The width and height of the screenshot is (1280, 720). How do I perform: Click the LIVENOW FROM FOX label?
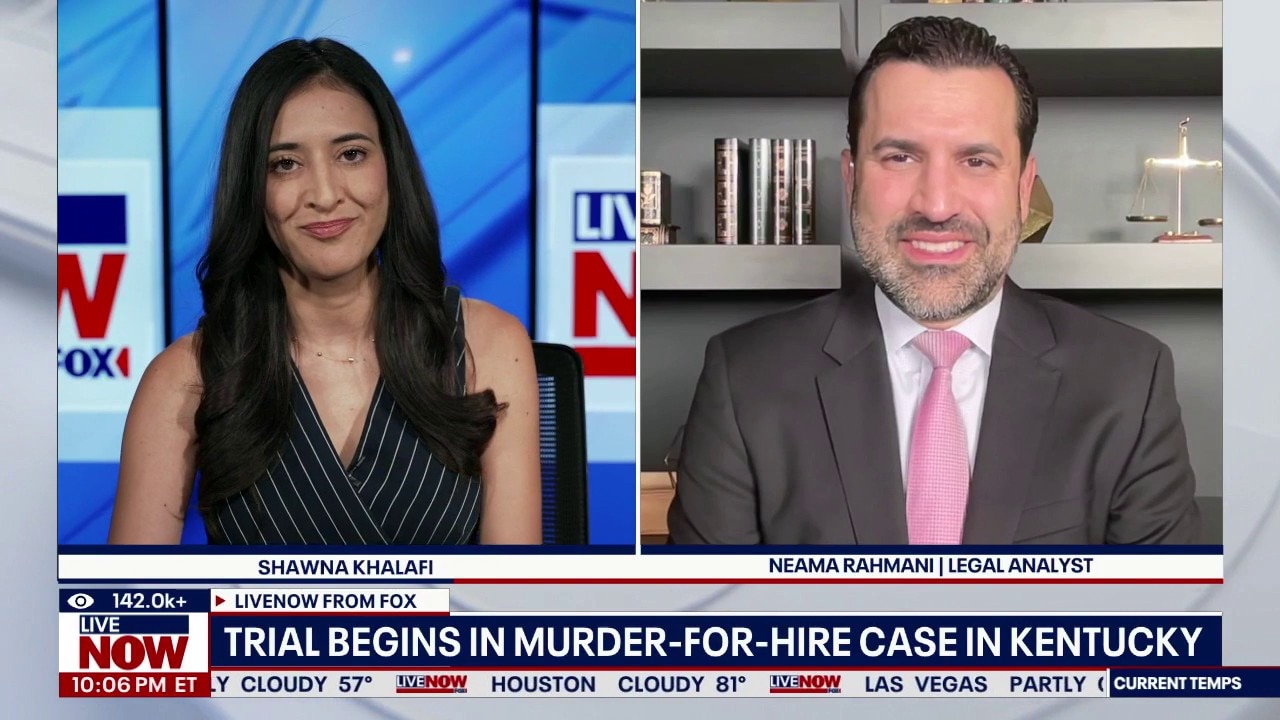pyautogui.click(x=325, y=601)
